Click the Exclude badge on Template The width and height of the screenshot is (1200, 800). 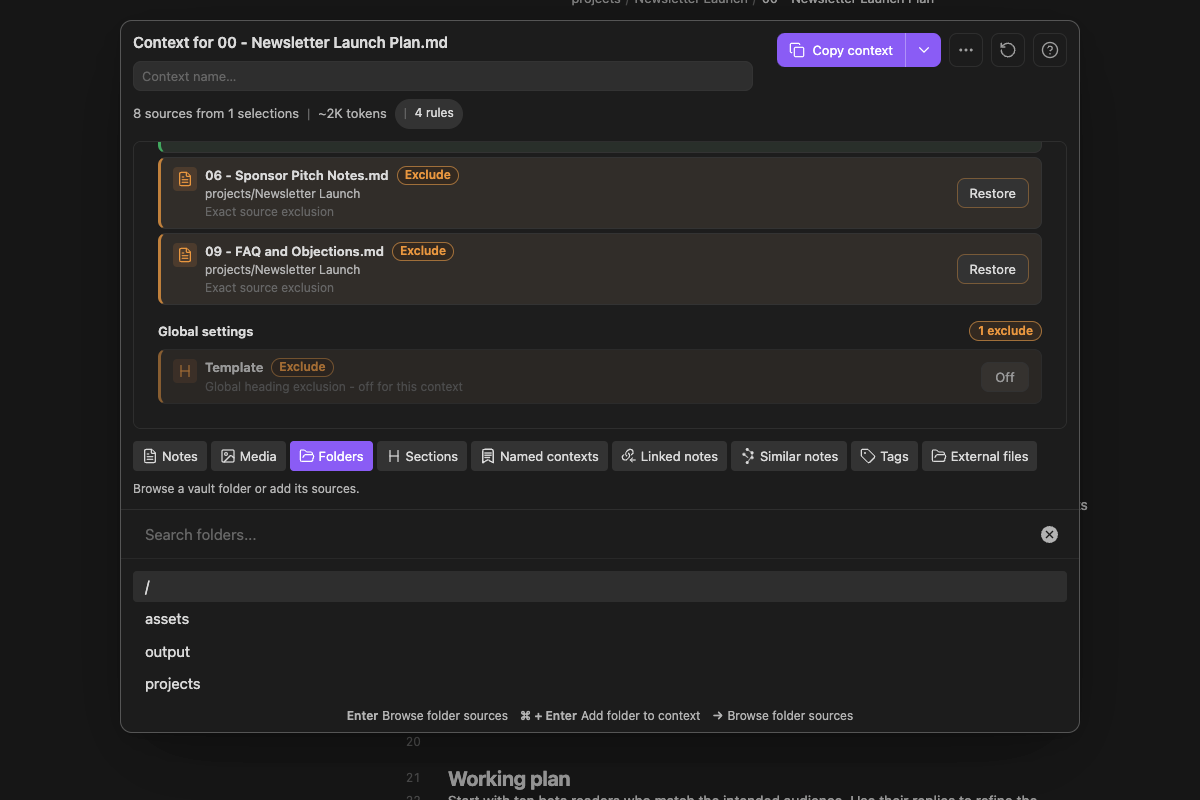302,367
